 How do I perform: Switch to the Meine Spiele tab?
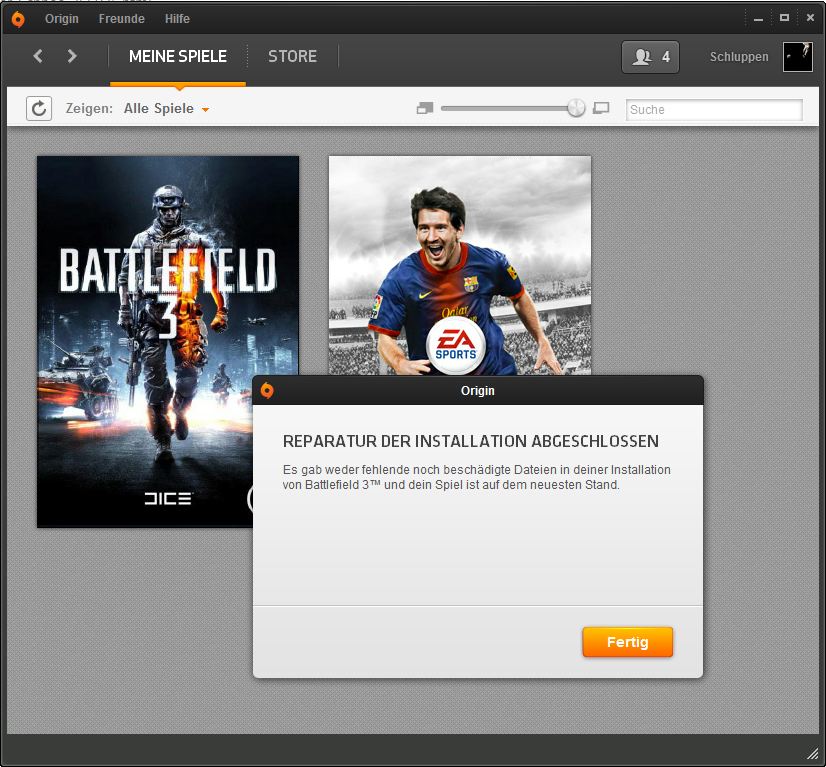[178, 56]
